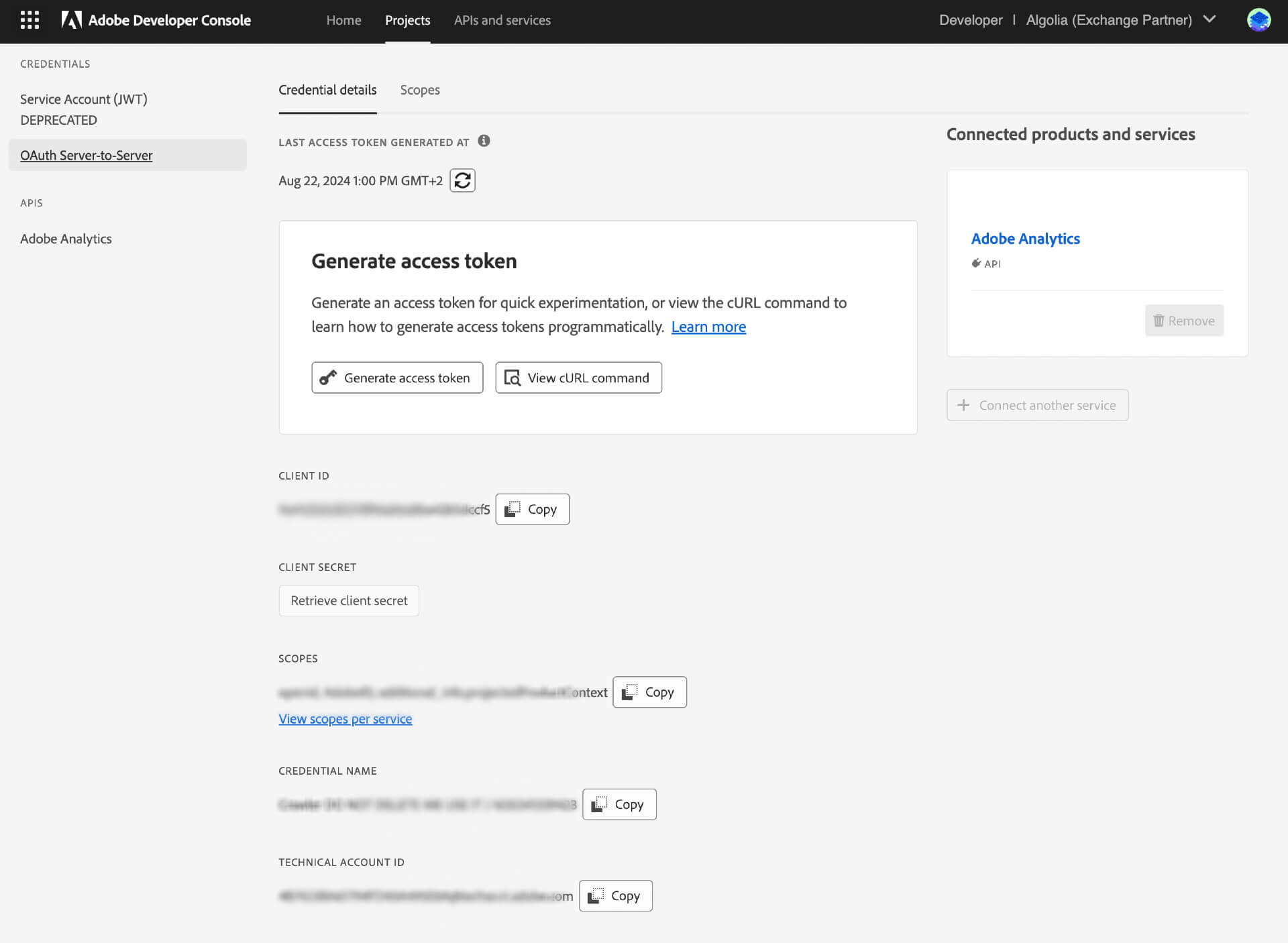Click Retrieve client secret
Image resolution: width=1288 pixels, height=943 pixels.
(x=348, y=600)
